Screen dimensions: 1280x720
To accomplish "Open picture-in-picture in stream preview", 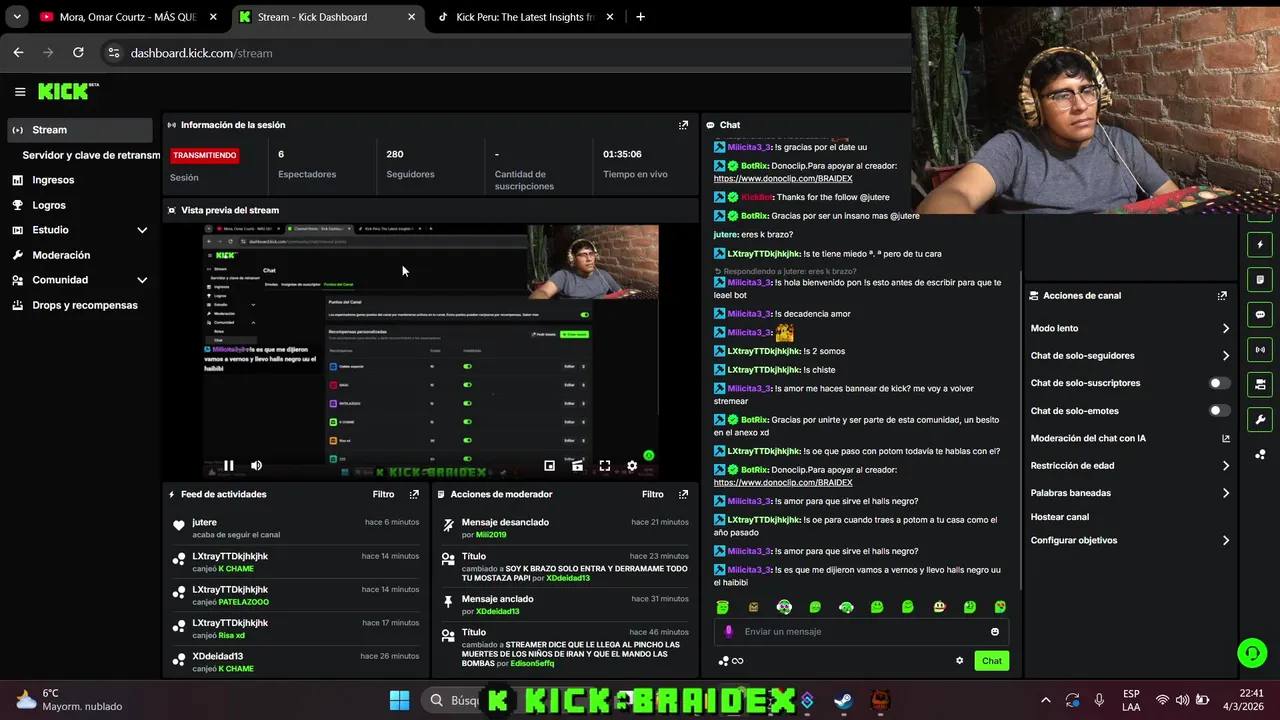I will coord(549,465).
